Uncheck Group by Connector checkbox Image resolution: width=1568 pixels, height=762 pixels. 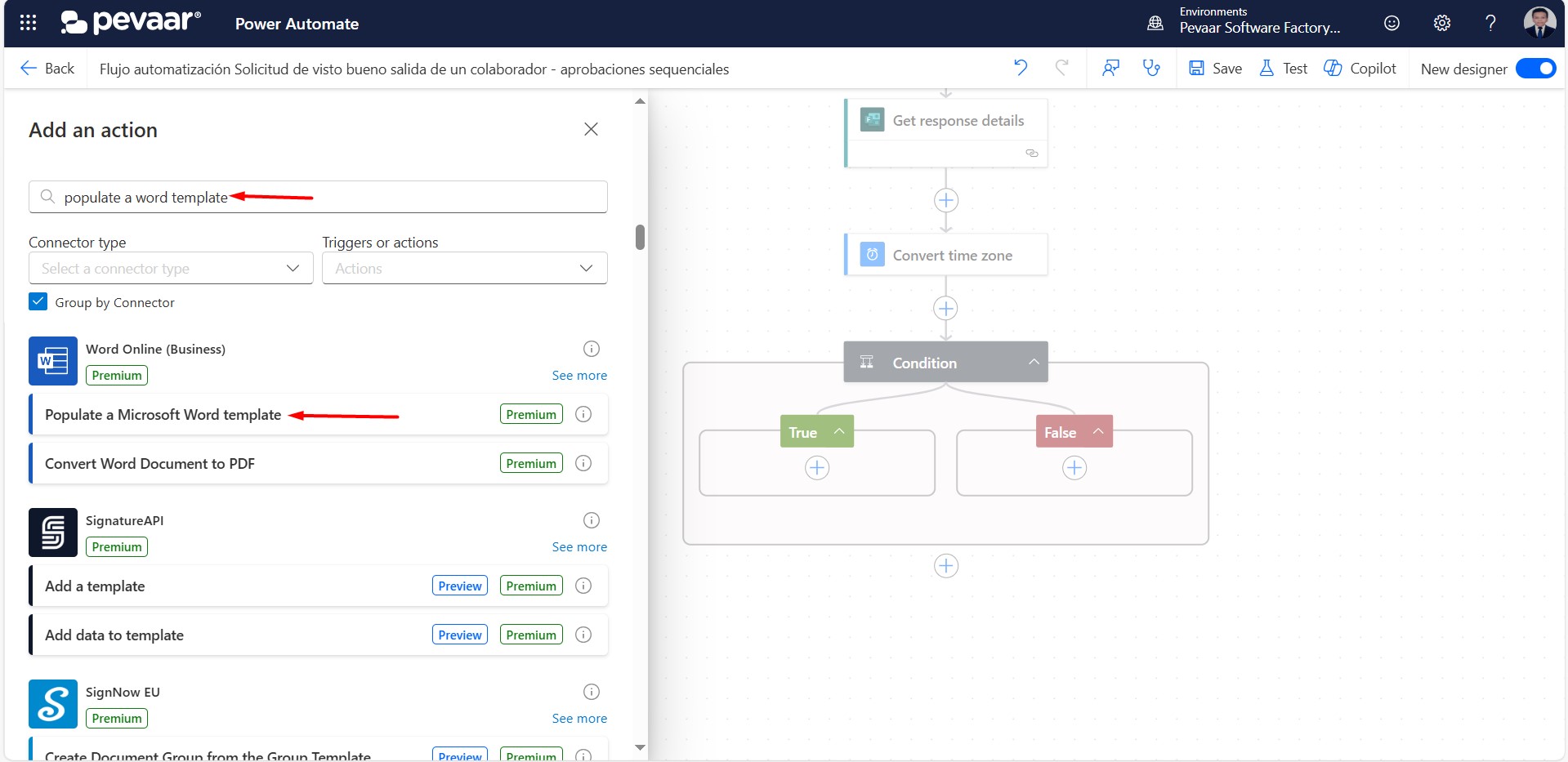pos(38,301)
